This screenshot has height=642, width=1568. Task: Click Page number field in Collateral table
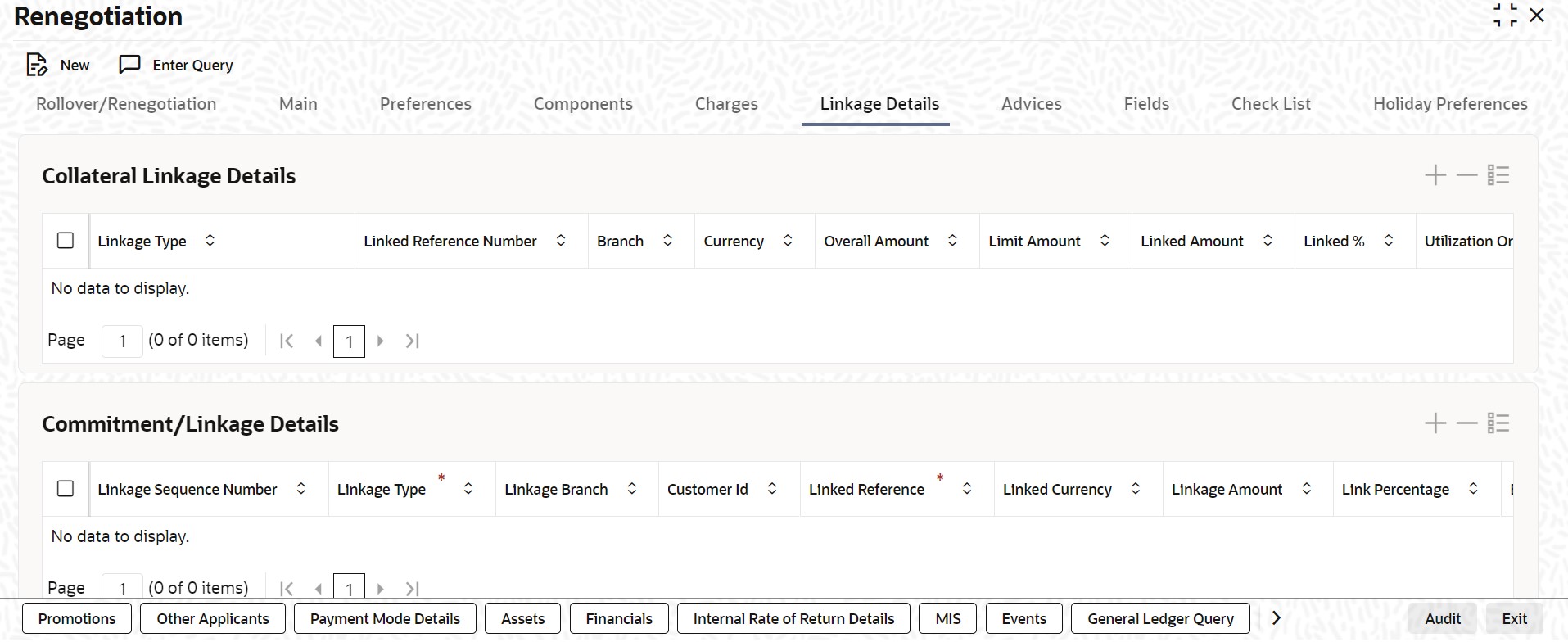[x=122, y=341]
